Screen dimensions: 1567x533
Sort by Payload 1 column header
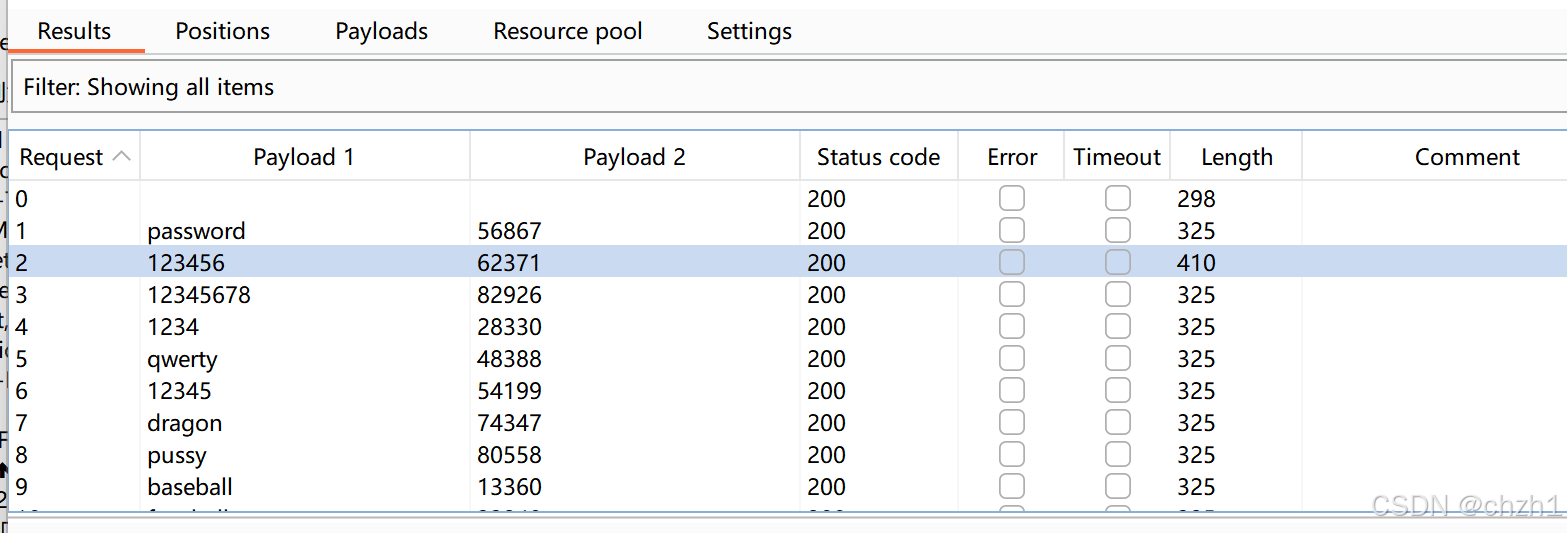[x=304, y=157]
